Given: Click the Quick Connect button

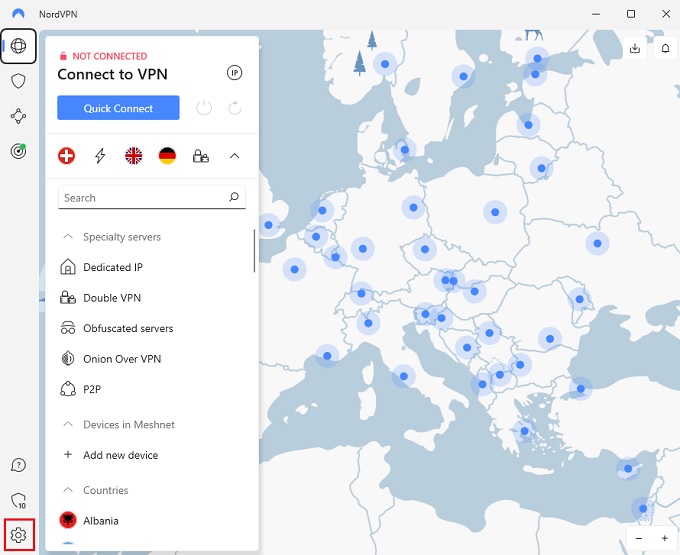Looking at the screenshot, I should (118, 108).
